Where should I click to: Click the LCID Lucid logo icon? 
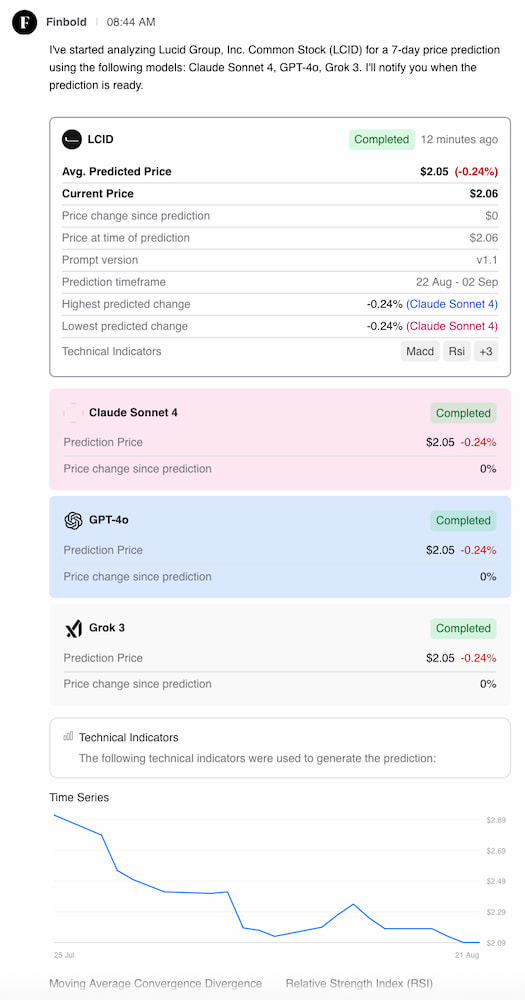(72, 139)
